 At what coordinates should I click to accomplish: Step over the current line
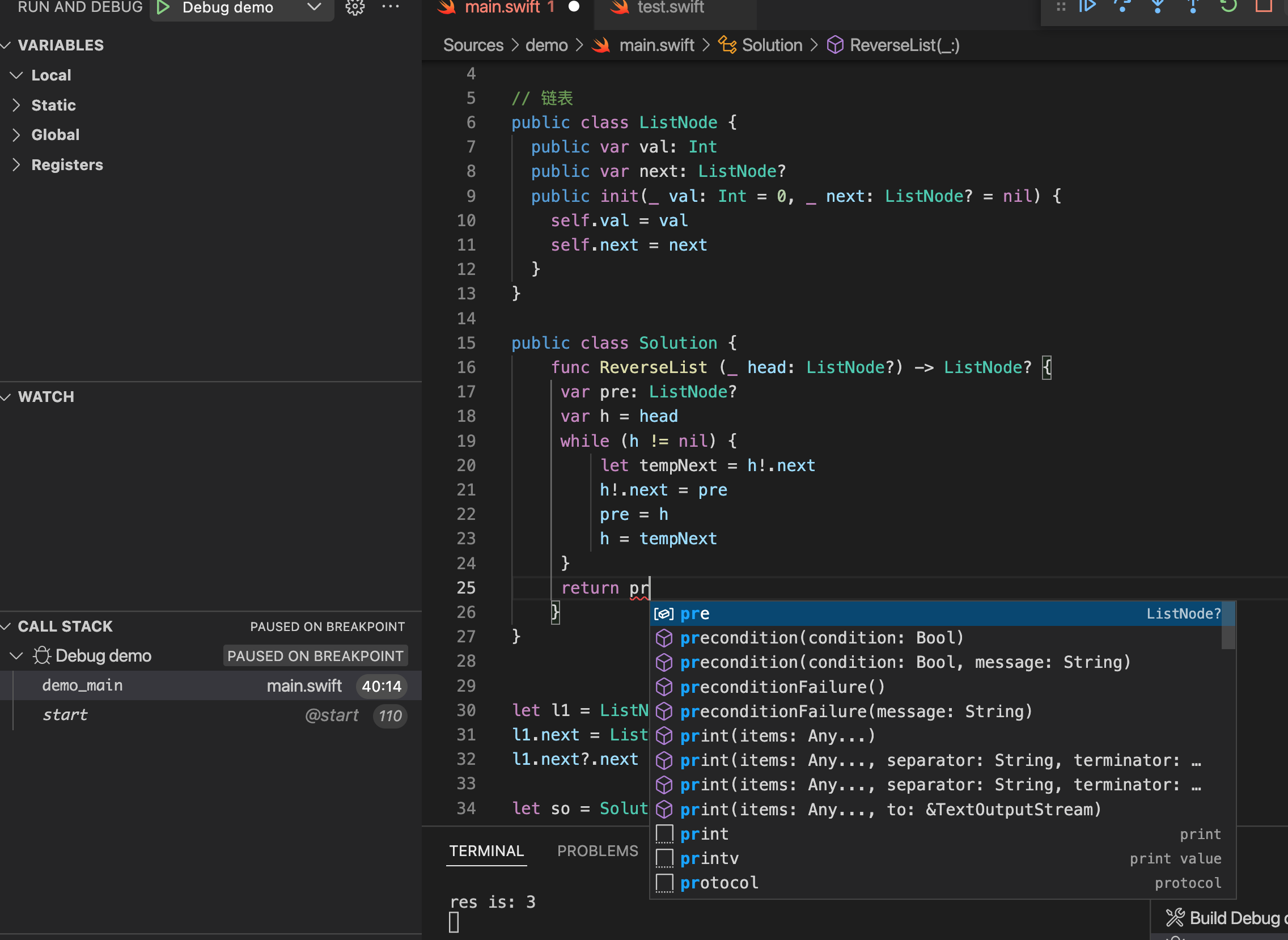pyautogui.click(x=1122, y=7)
